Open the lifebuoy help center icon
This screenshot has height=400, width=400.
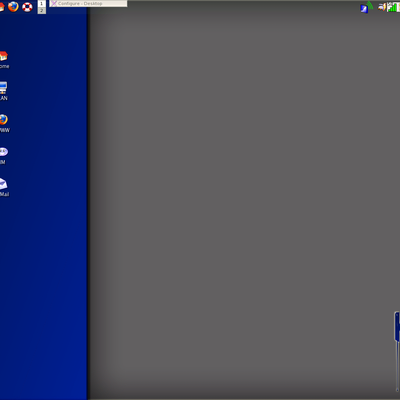pyautogui.click(x=27, y=7)
